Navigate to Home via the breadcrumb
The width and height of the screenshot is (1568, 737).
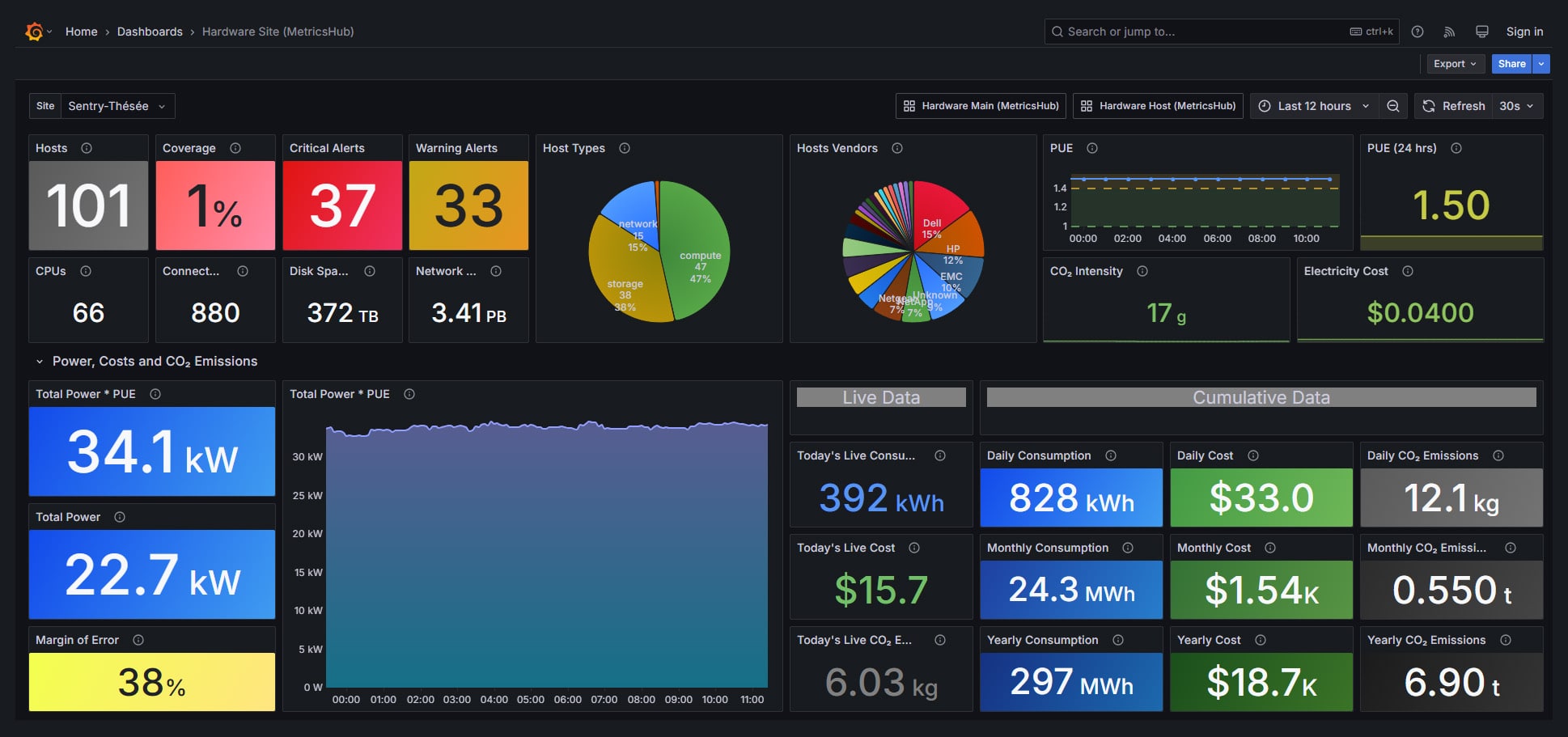pos(81,31)
